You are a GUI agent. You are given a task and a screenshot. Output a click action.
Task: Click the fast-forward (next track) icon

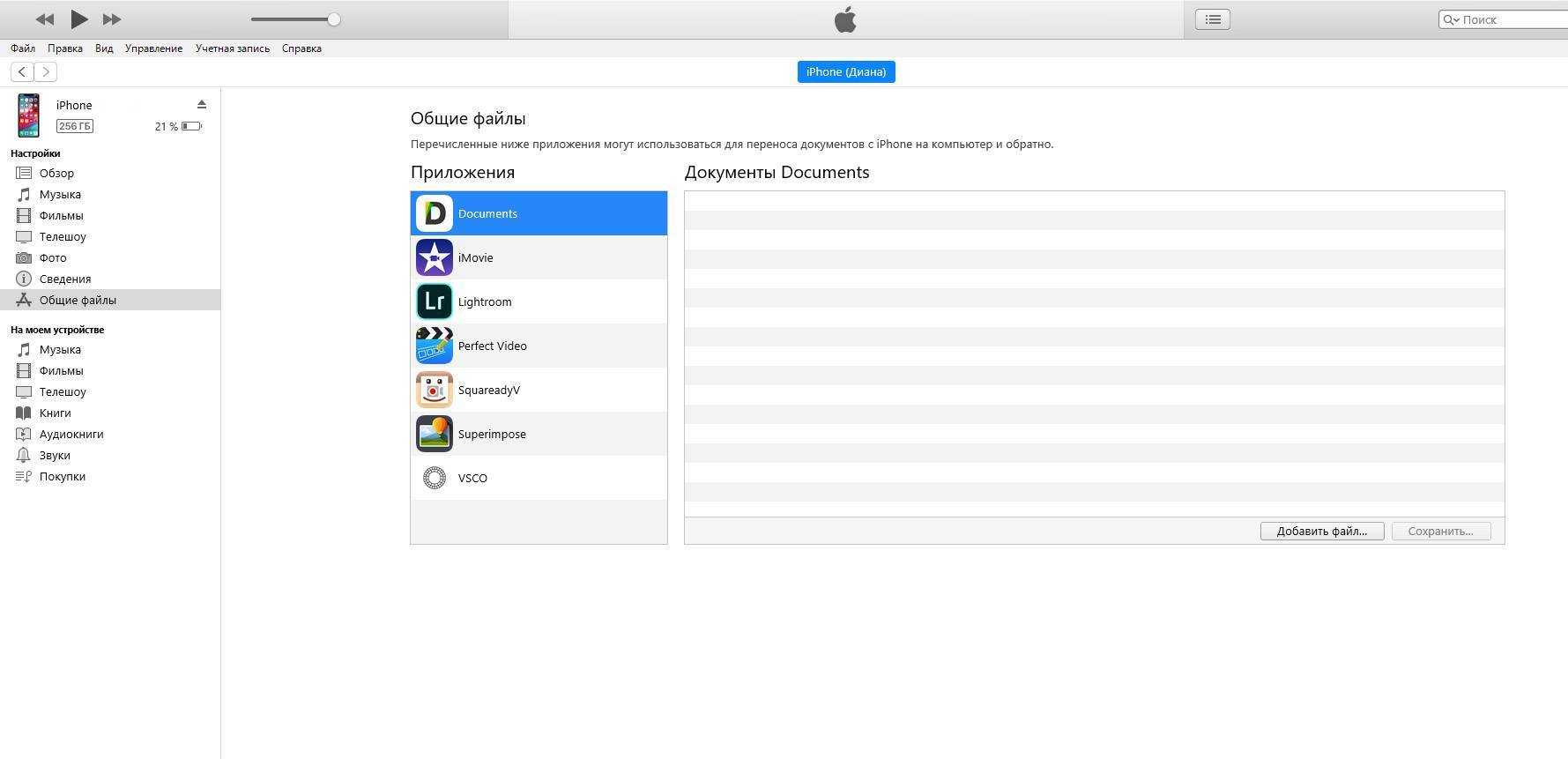click(112, 19)
